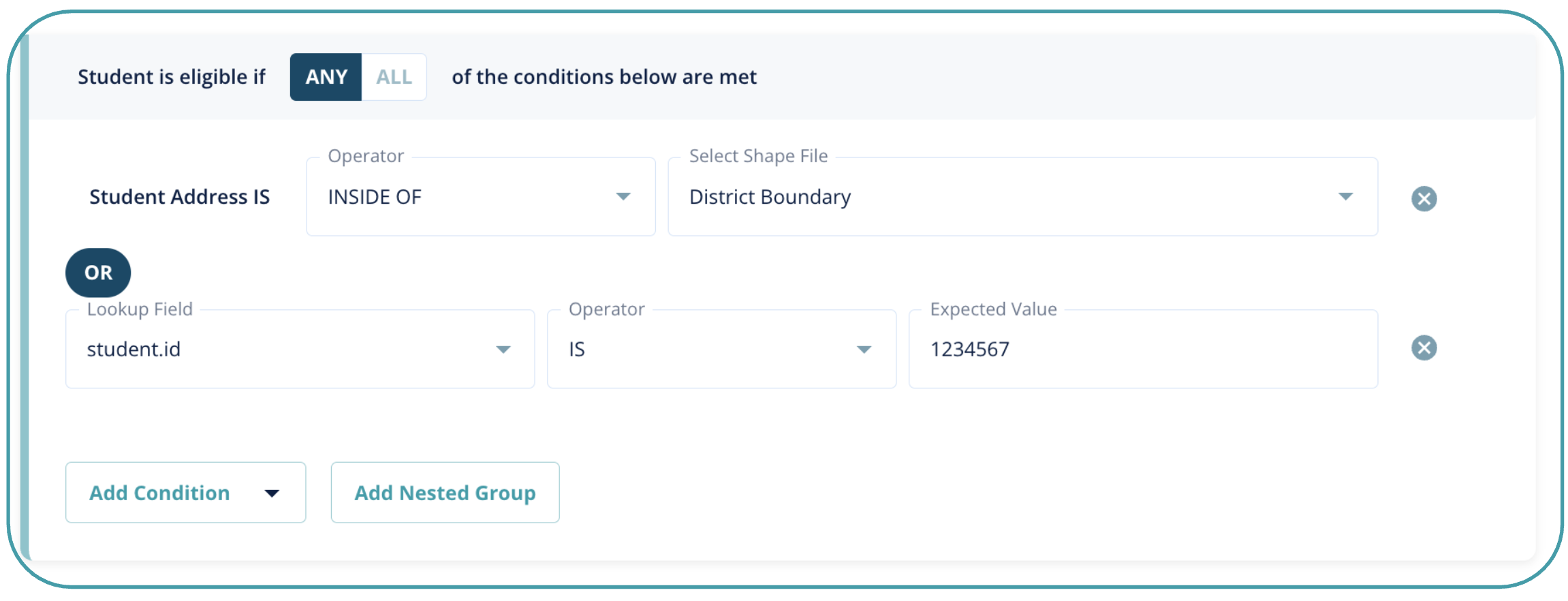This screenshot has height=601, width=1568.
Task: Click the Expected Value field showing 1234567
Action: (1142, 350)
